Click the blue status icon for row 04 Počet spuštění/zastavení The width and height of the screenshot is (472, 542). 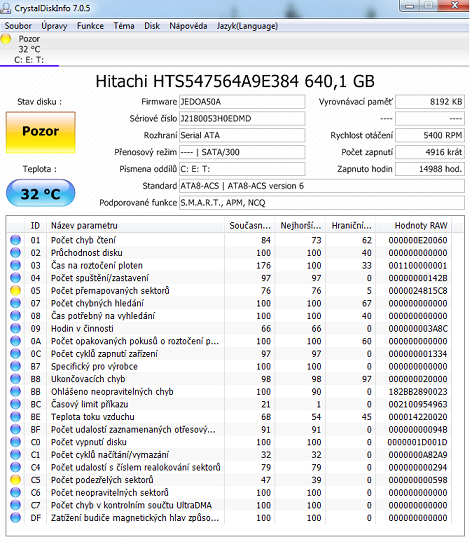click(15, 278)
